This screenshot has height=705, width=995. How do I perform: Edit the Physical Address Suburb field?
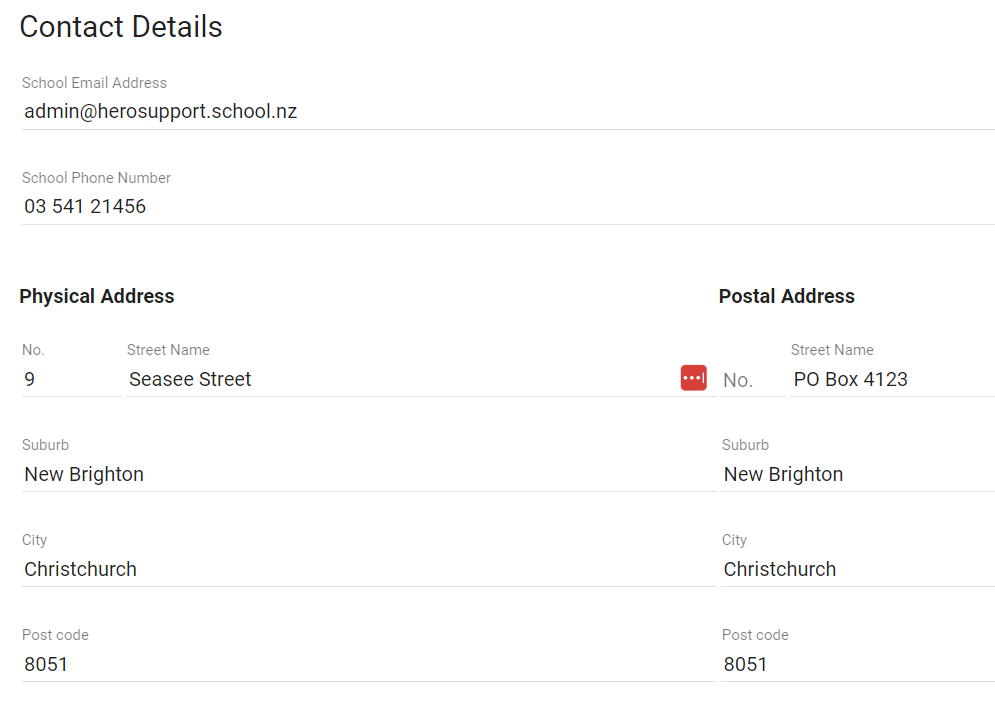368,475
